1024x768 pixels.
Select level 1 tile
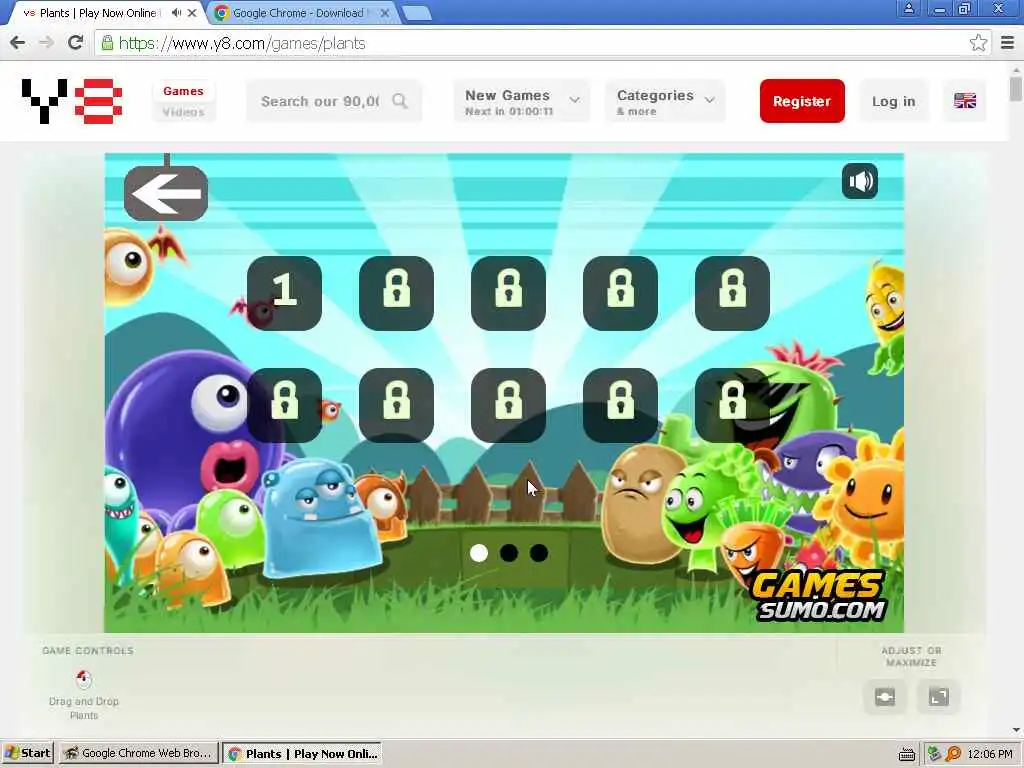pos(284,293)
